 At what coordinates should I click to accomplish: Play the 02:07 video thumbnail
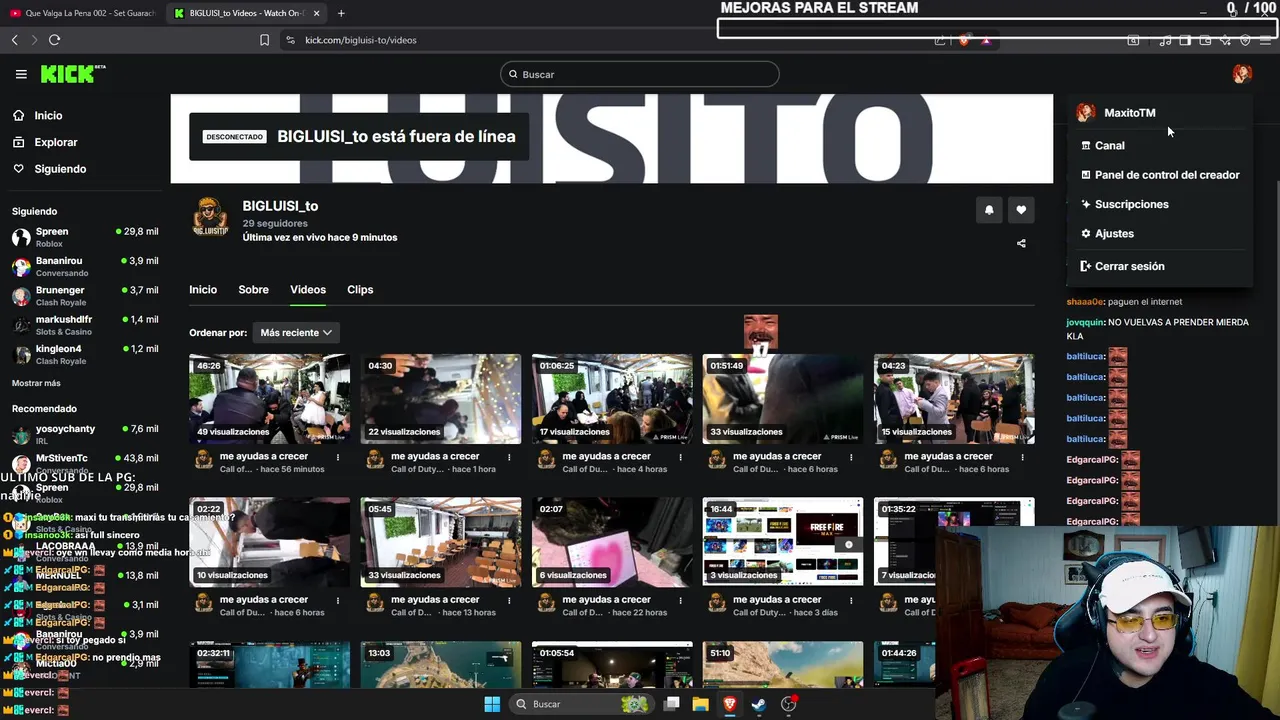point(612,542)
